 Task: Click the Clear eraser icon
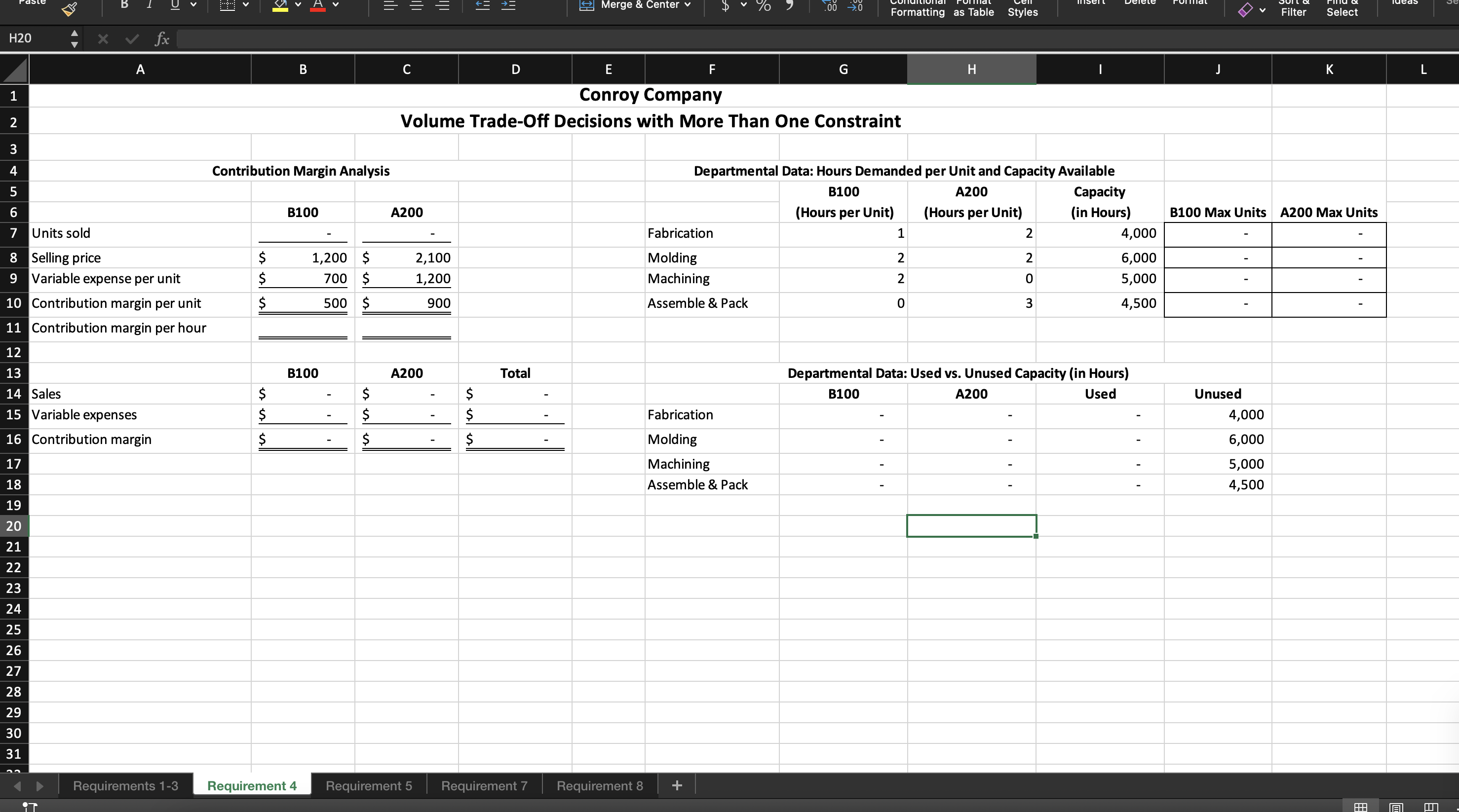tap(1245, 10)
